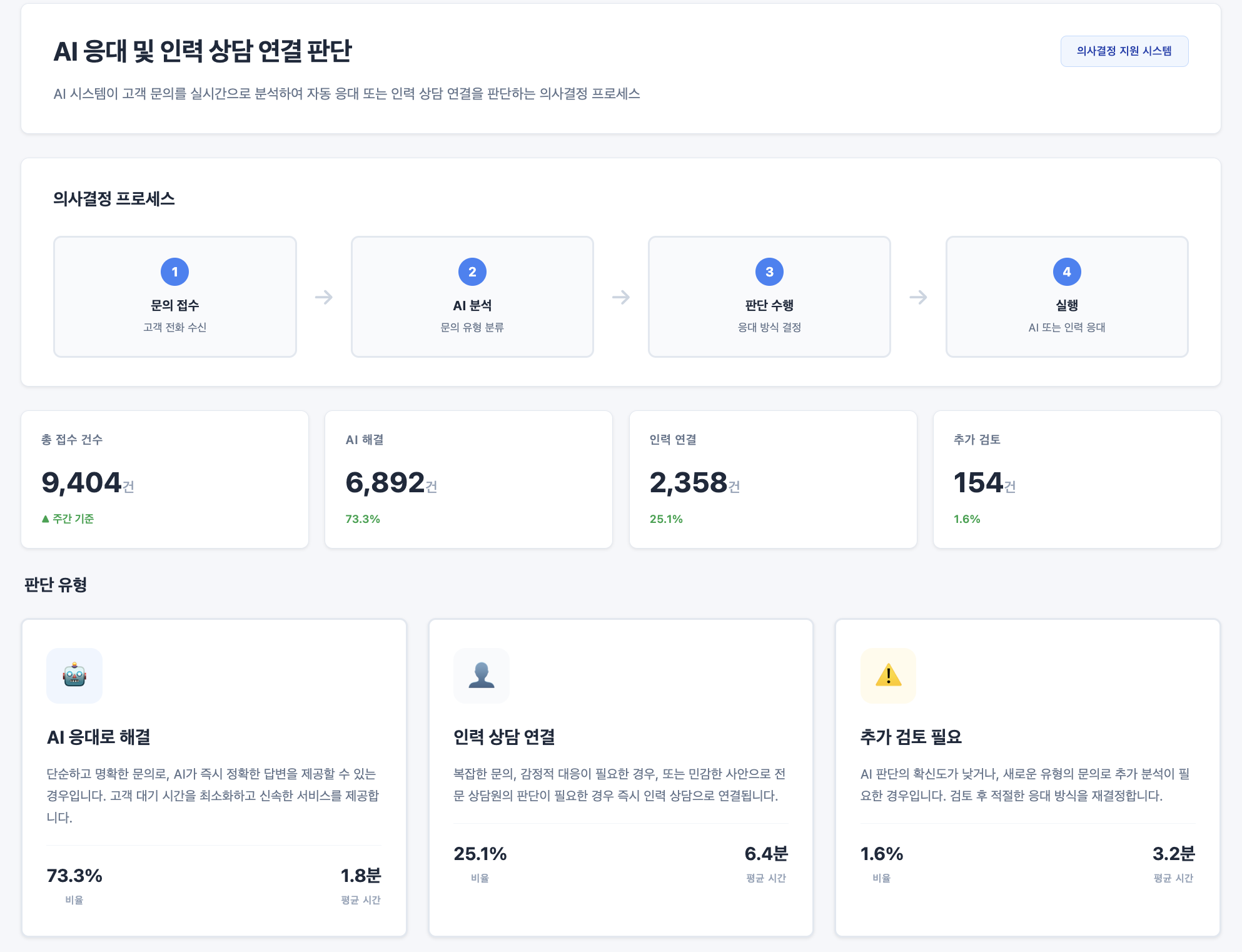Select the 판단 유형 section heading
The height and width of the screenshot is (952, 1242).
(54, 585)
